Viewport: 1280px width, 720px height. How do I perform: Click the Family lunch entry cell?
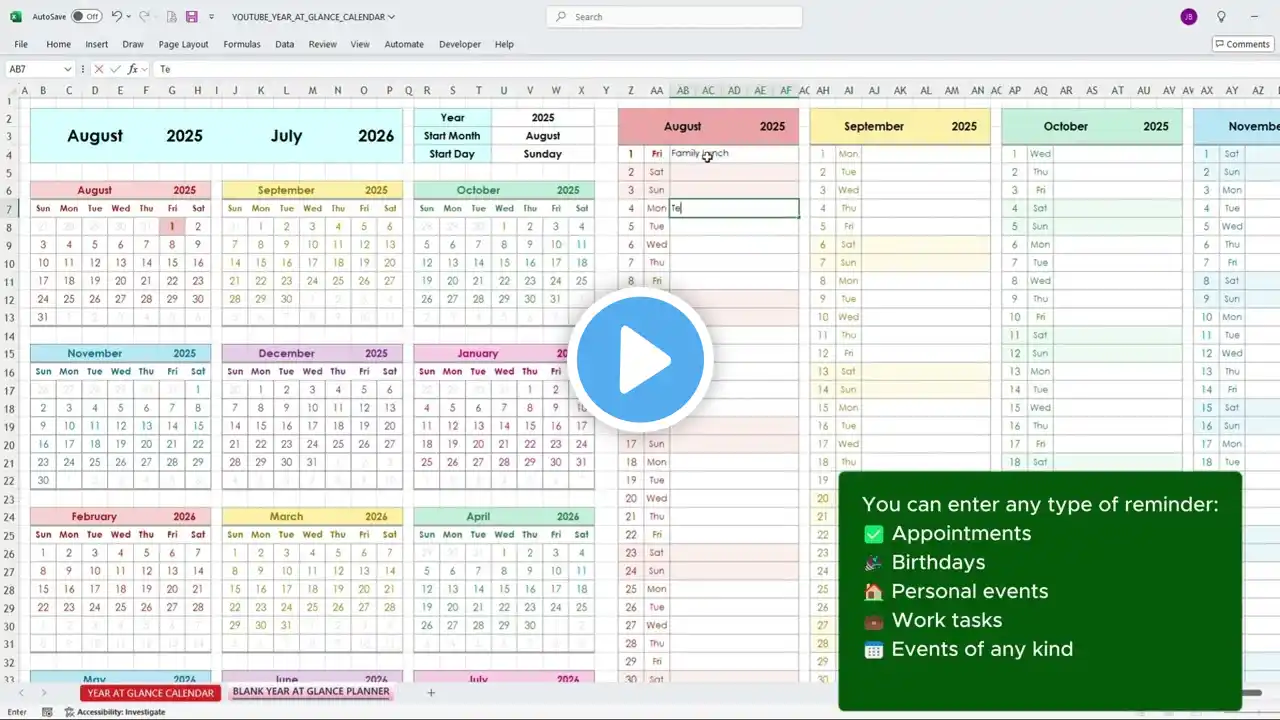pos(734,154)
